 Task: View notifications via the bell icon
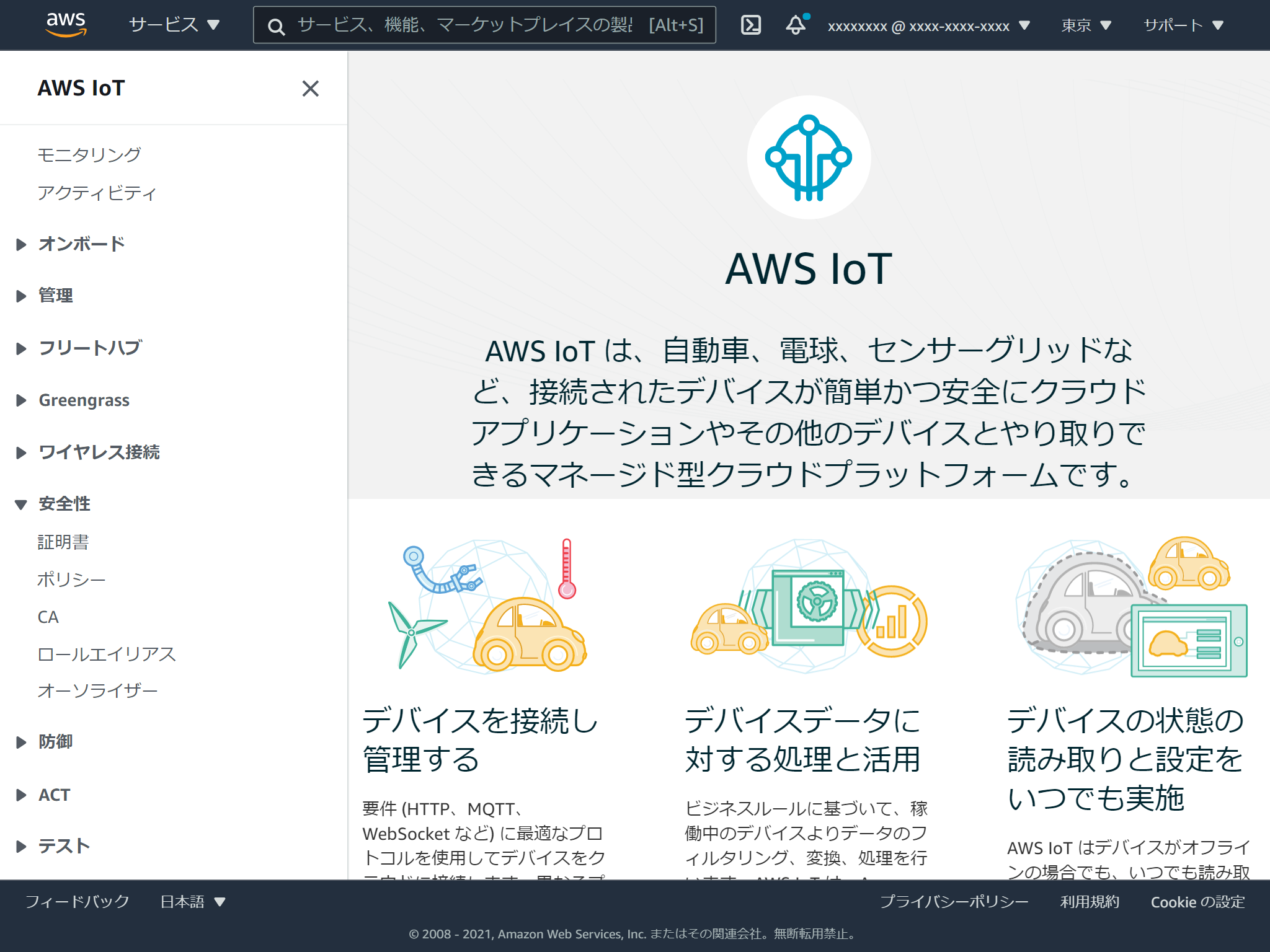(794, 25)
